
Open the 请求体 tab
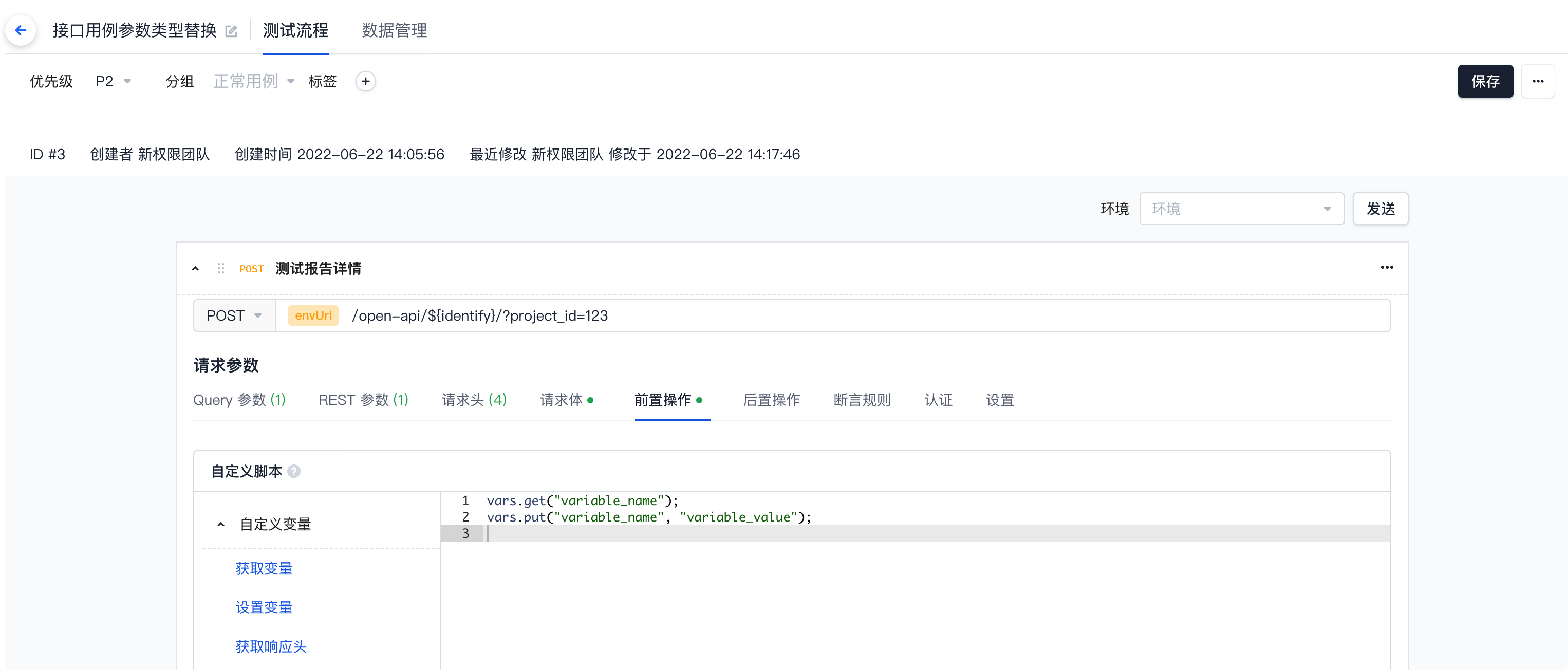pyautogui.click(x=567, y=399)
